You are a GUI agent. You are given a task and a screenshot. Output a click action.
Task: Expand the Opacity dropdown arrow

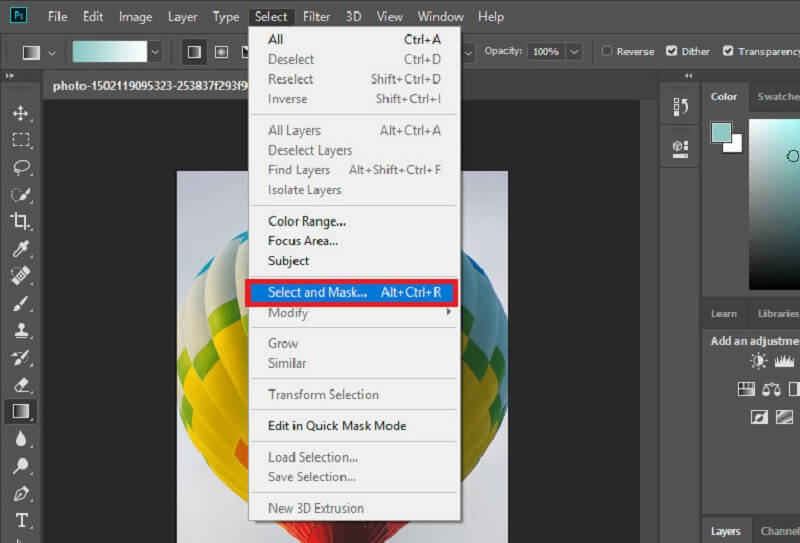click(574, 52)
